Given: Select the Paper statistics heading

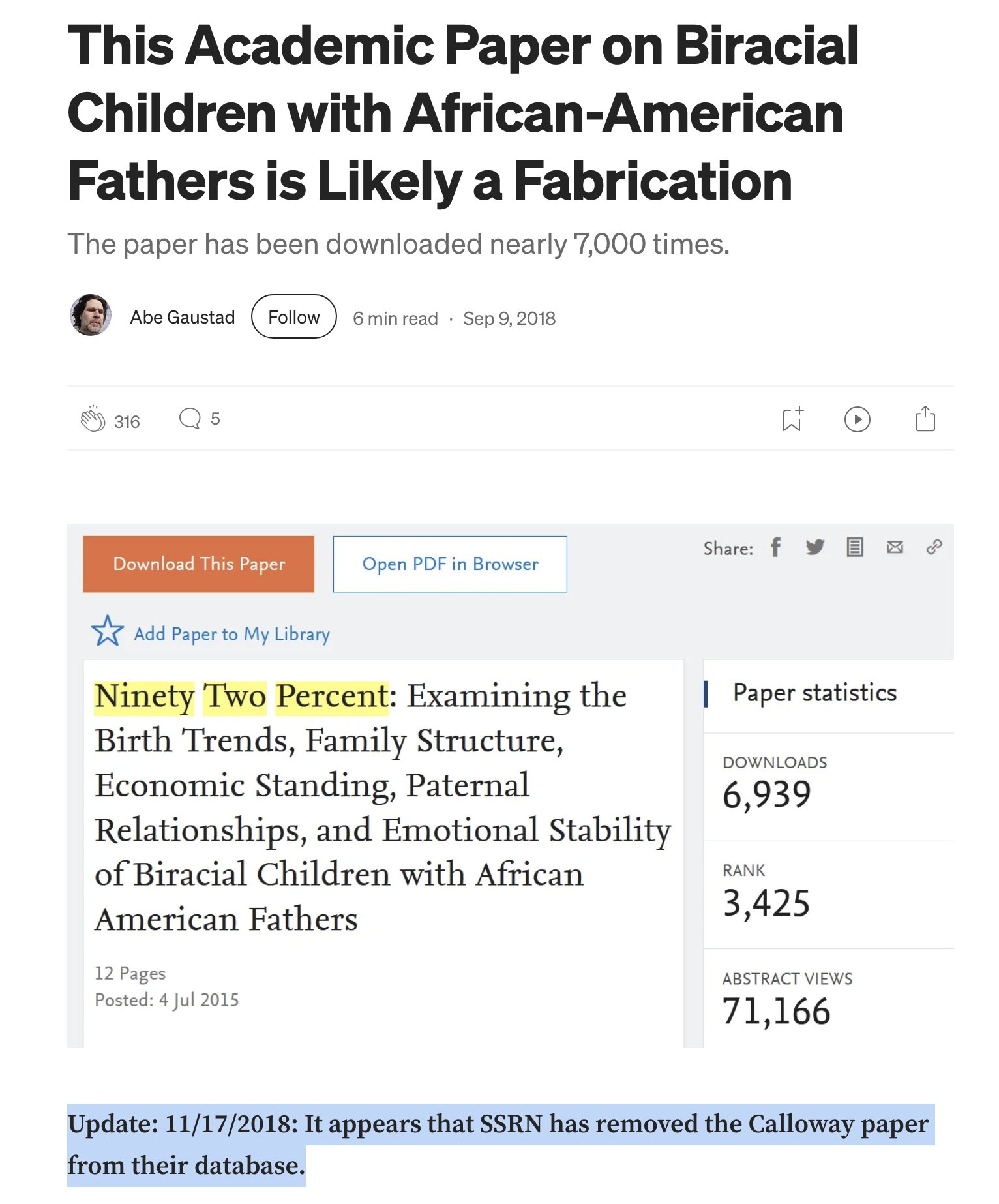Looking at the screenshot, I should pyautogui.click(x=814, y=693).
